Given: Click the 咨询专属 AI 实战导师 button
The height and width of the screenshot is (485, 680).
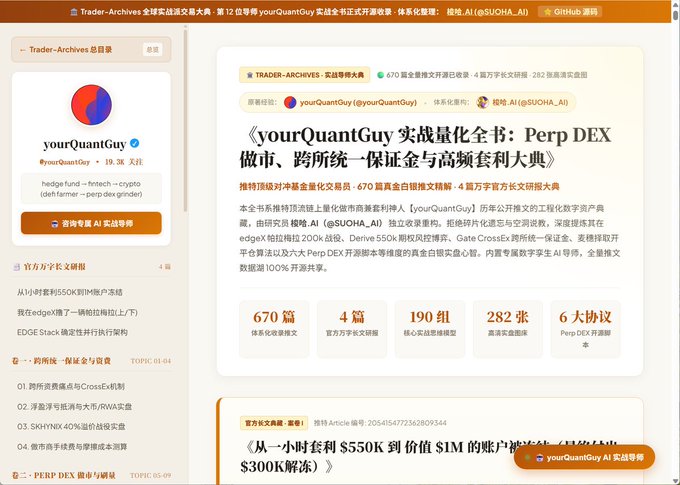Looking at the screenshot, I should click(91, 223).
